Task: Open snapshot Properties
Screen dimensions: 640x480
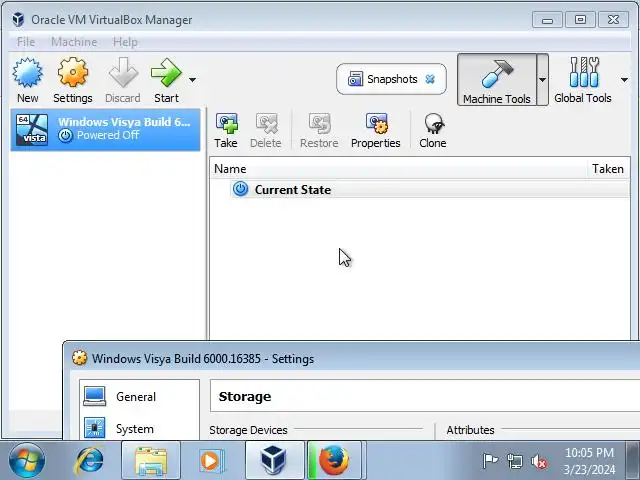Action: [376, 131]
